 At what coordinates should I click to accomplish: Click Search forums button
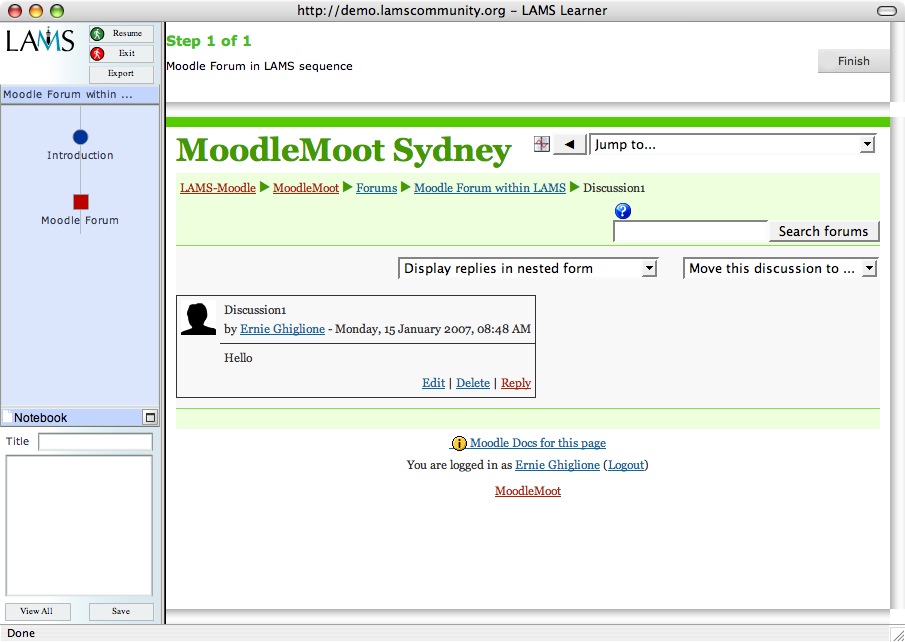point(823,231)
